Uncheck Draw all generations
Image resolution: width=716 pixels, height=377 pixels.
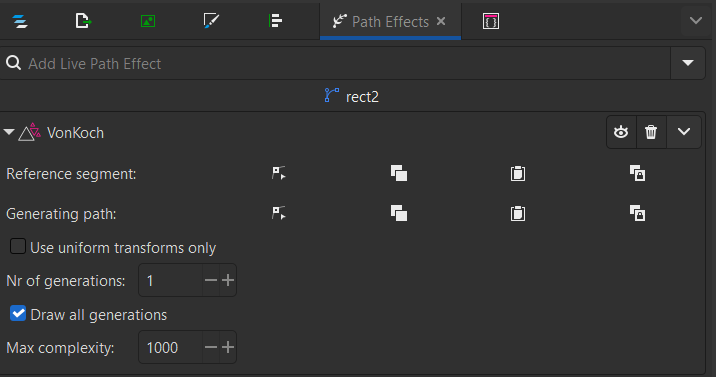click(x=18, y=314)
